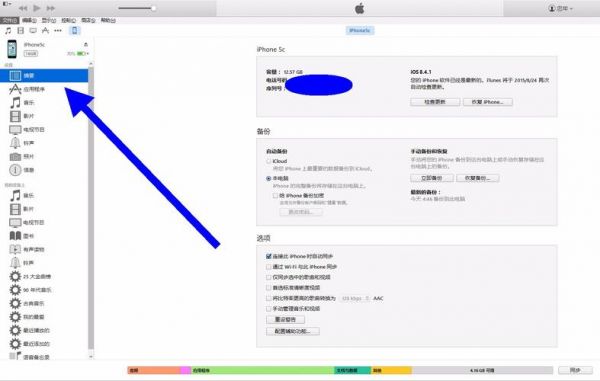Open the Movies library icon in toolbar
The image size is (600, 381).
pos(21,31)
